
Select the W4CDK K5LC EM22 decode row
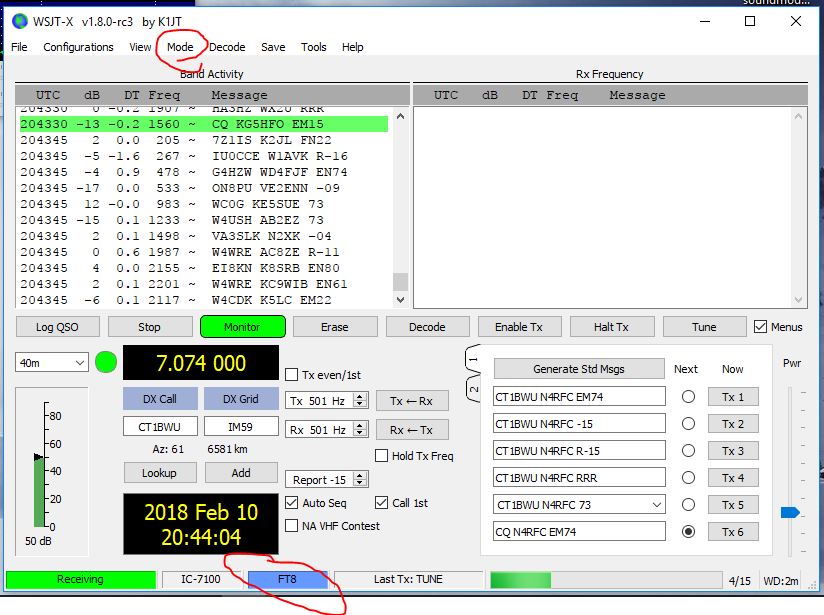(x=204, y=300)
